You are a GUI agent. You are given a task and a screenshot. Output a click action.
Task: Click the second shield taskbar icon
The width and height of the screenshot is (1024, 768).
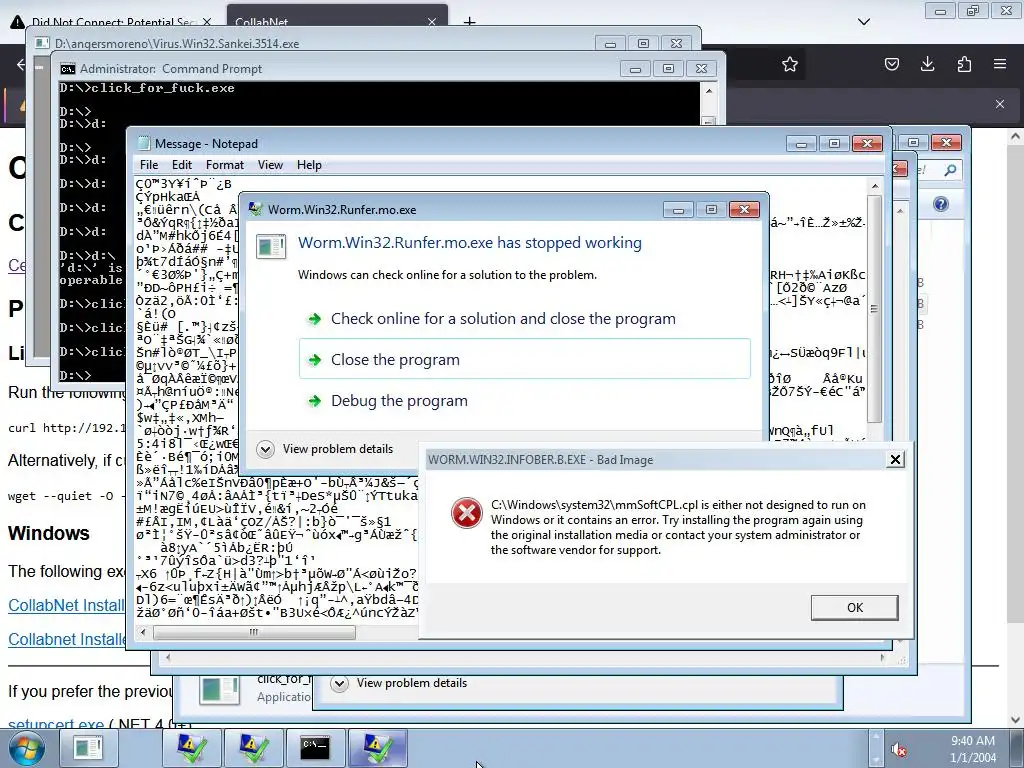(253, 748)
